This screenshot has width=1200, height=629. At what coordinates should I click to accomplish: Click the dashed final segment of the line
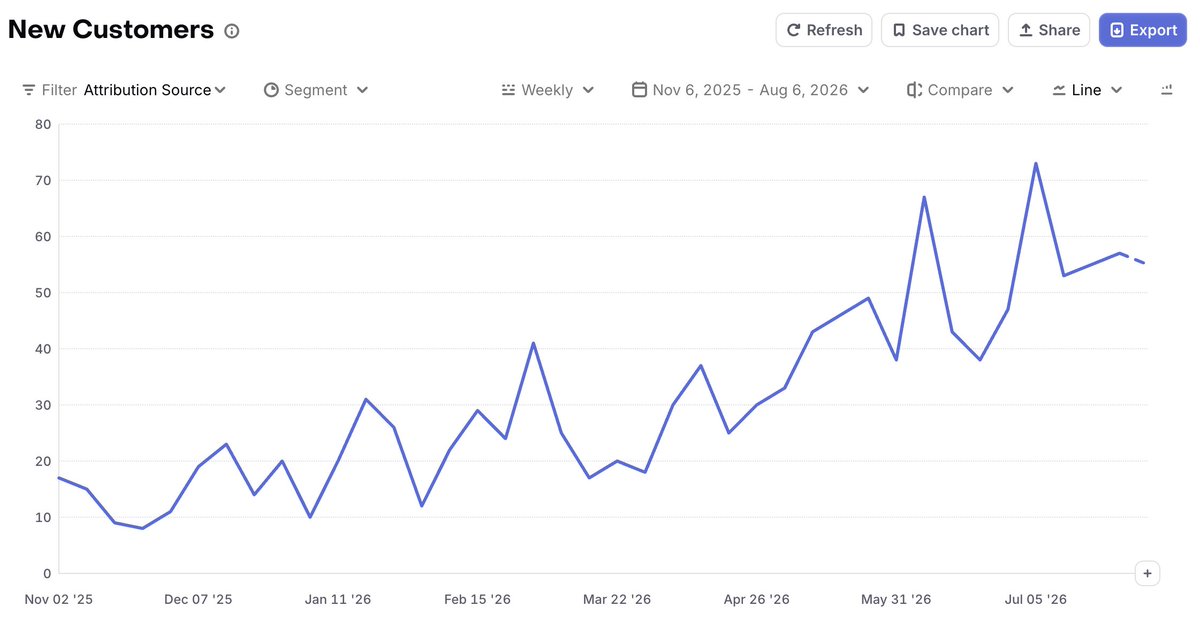point(1134,258)
